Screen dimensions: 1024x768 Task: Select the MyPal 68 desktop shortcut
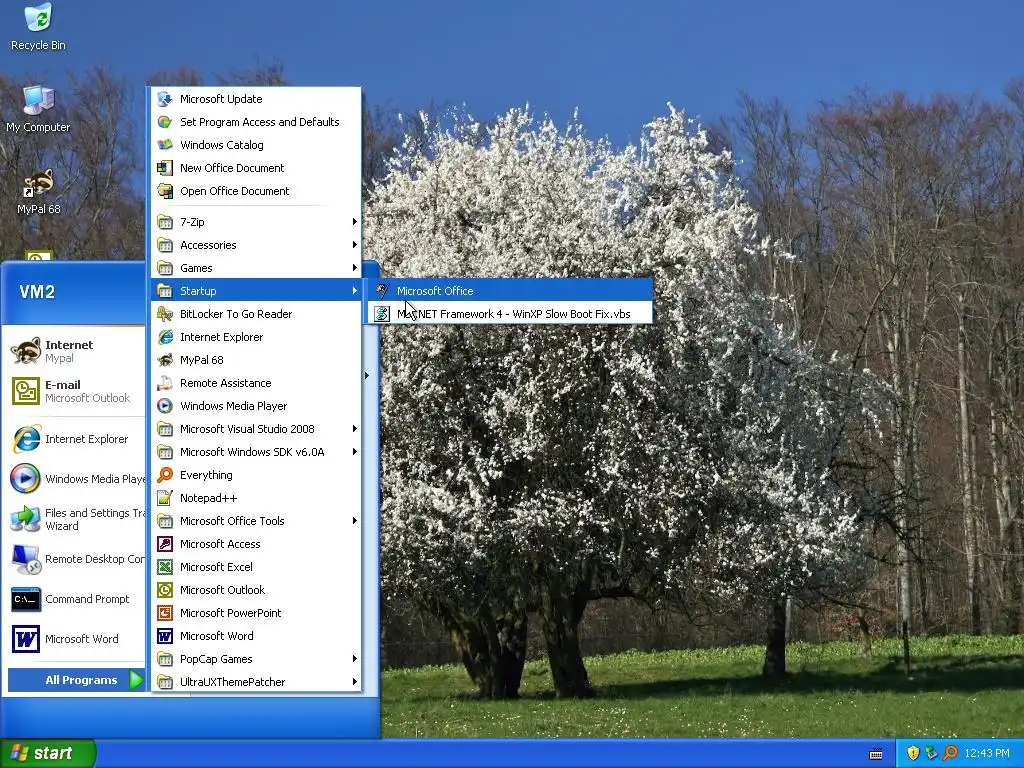pos(38,191)
